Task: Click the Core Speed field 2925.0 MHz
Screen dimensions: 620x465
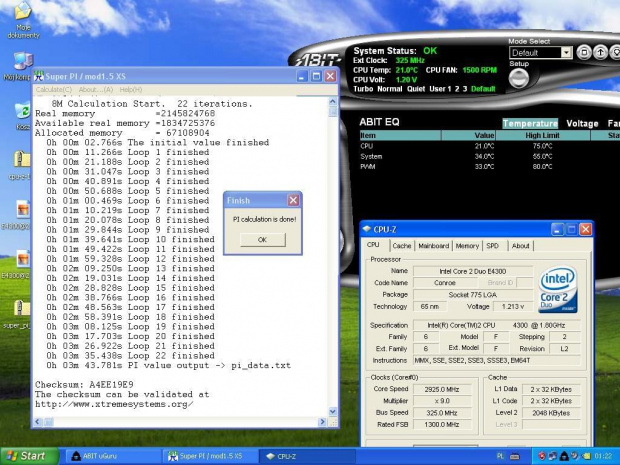Action: pos(442,389)
